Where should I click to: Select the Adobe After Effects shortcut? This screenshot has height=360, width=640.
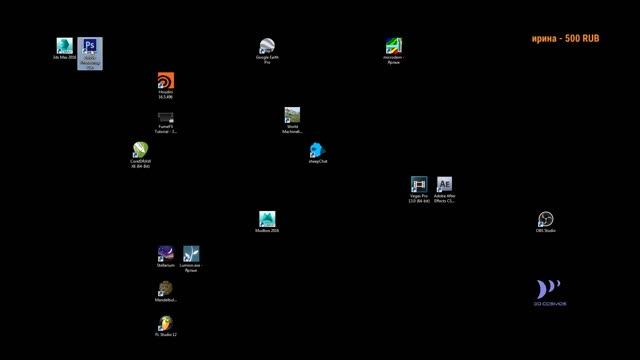tap(444, 190)
